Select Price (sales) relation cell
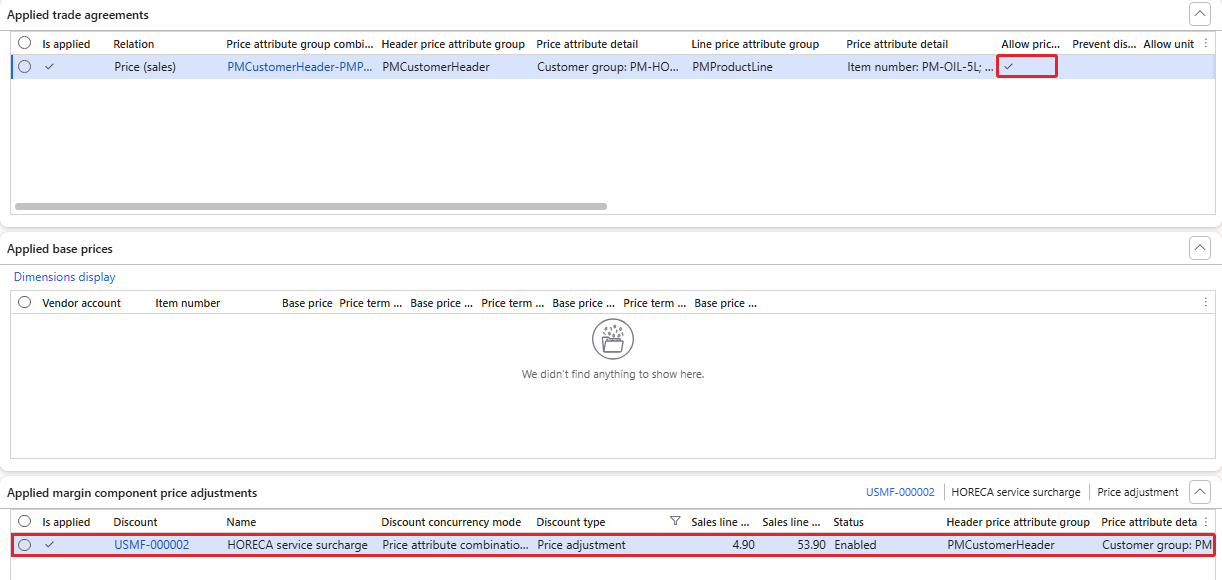1222x580 pixels. pos(145,67)
